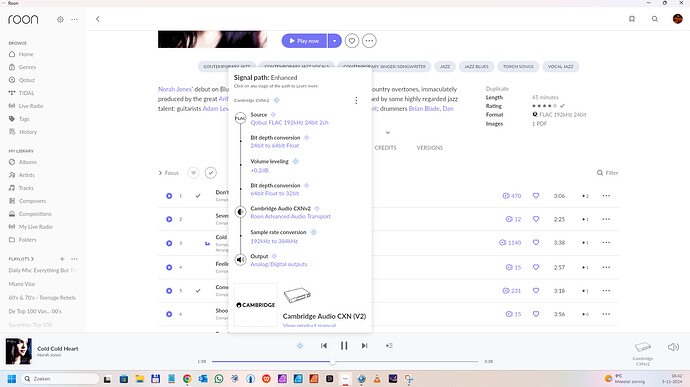Toggle favorite heart next to Play now
Screen dimensions: 690x387
click(352, 41)
